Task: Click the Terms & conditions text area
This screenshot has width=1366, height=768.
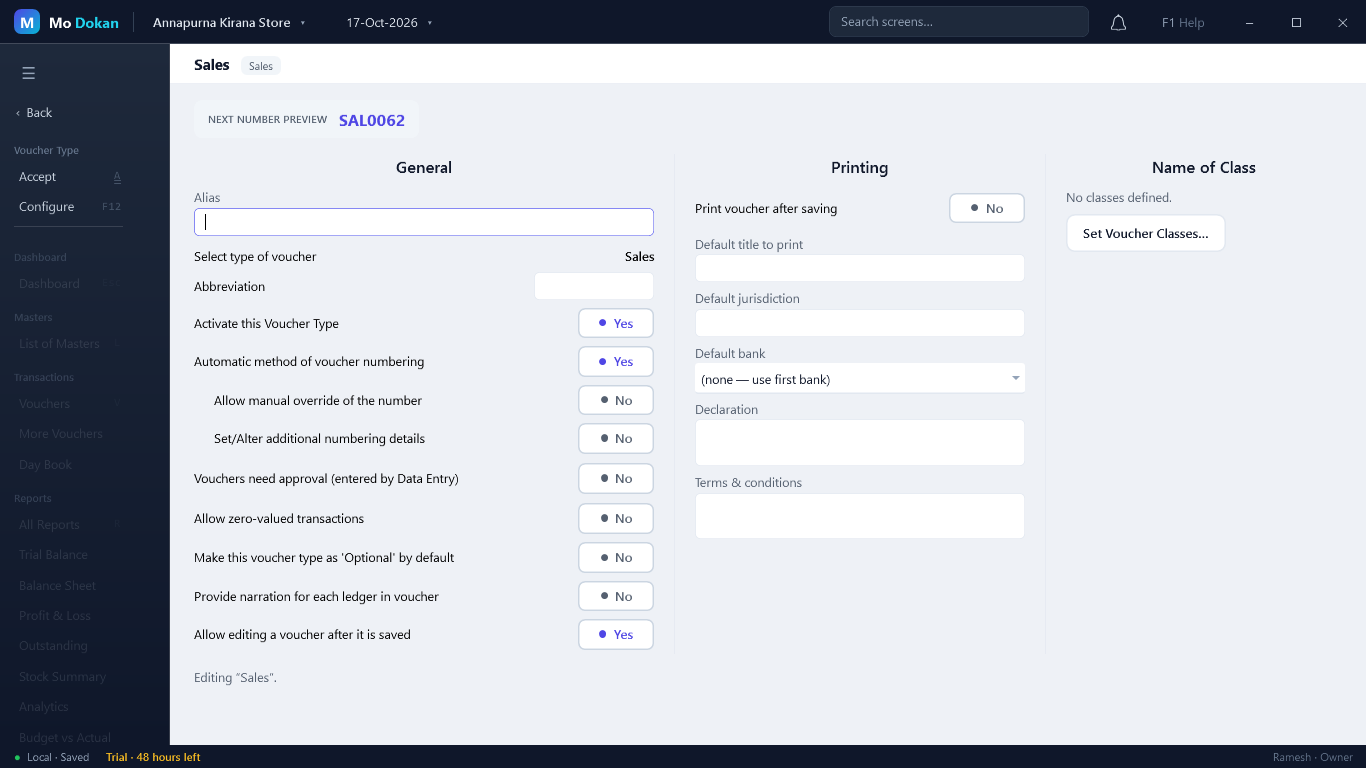Action: 860,516
